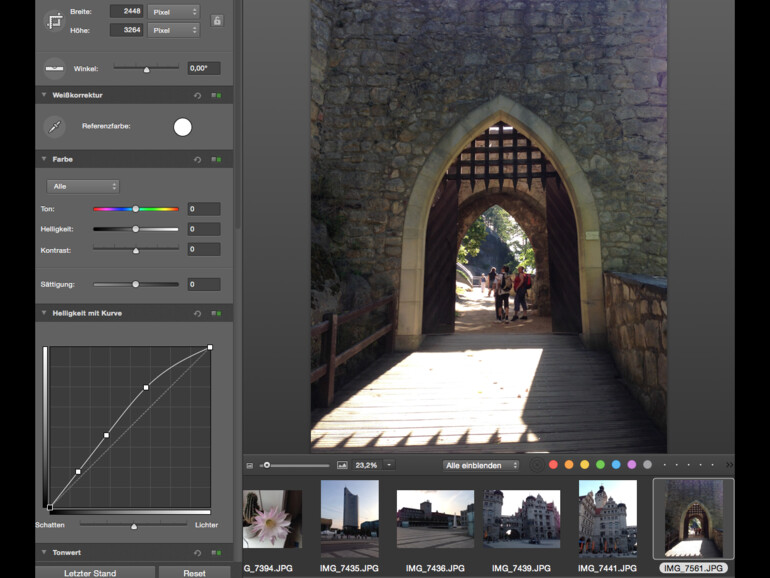Viewport: 770px width, 578px height.
Task: Pick the reference color eyedropper
Action: pos(54,127)
